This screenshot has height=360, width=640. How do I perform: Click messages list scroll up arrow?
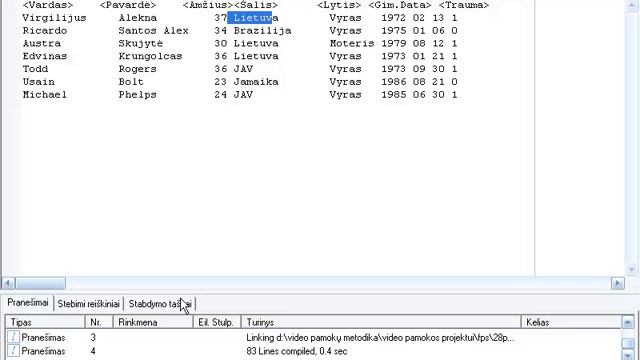coord(628,322)
